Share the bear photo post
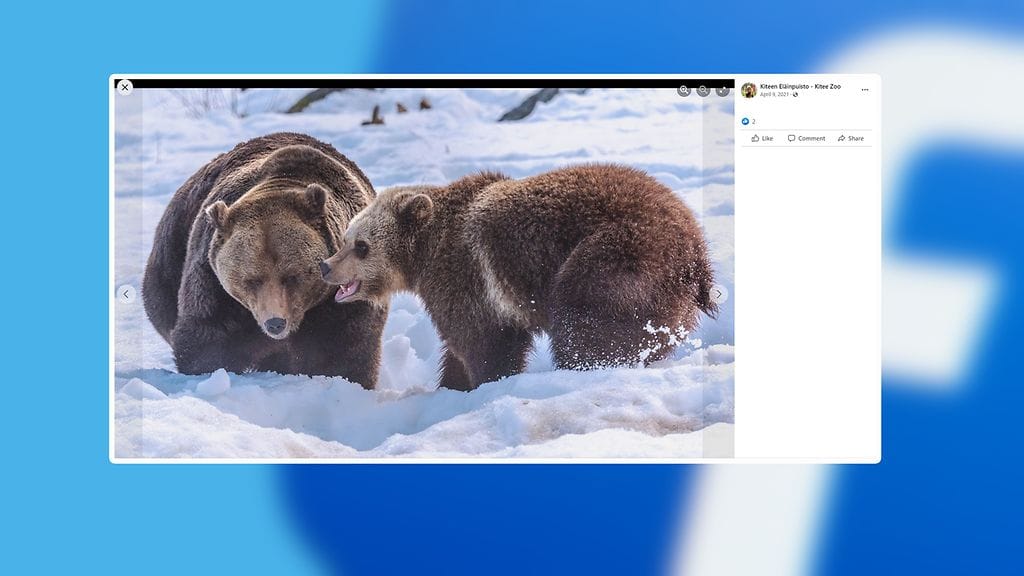This screenshot has width=1024, height=576. coord(850,138)
